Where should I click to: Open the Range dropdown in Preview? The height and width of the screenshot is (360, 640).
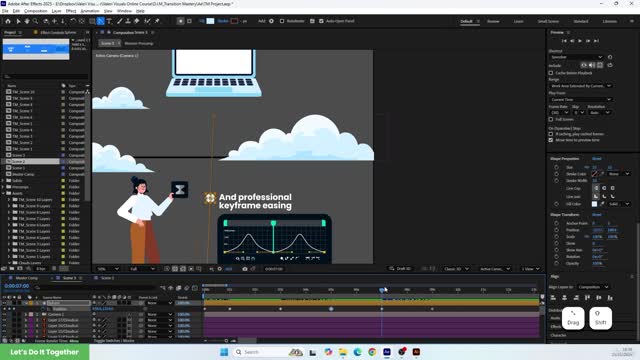[581, 86]
